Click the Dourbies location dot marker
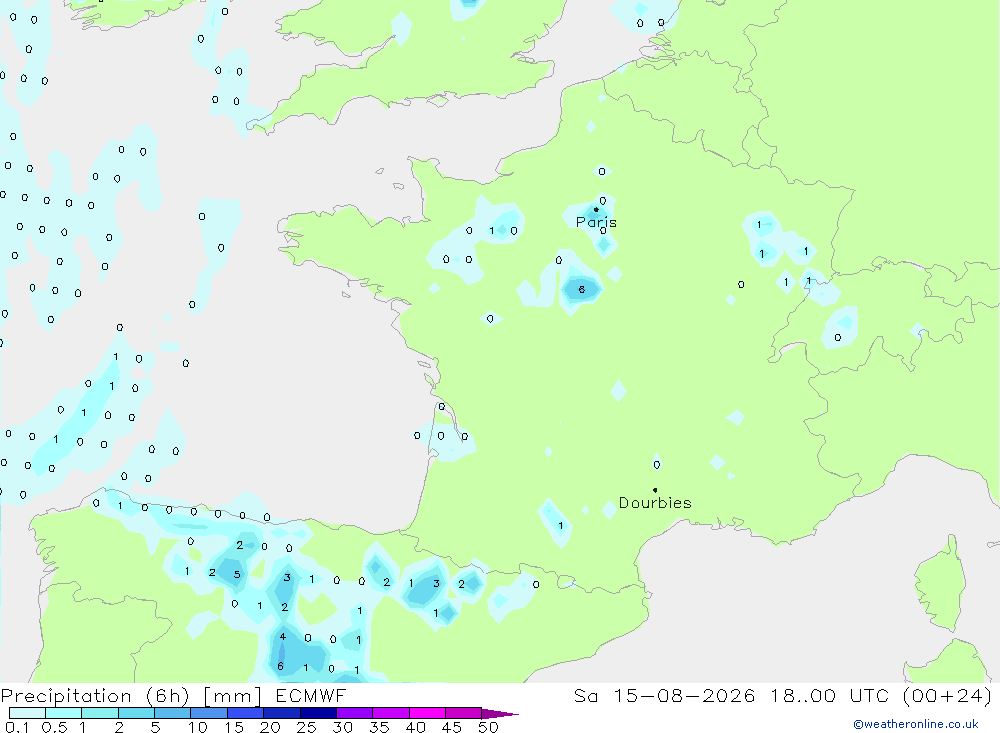 [655, 490]
